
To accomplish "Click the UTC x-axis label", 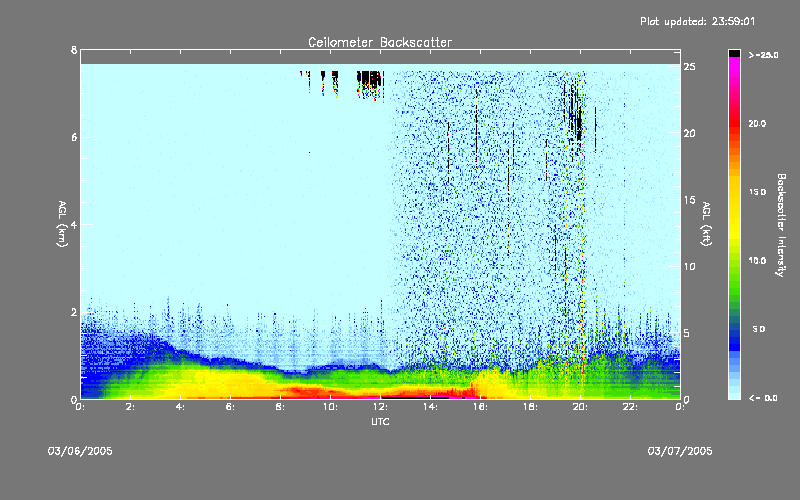I will tap(380, 421).
